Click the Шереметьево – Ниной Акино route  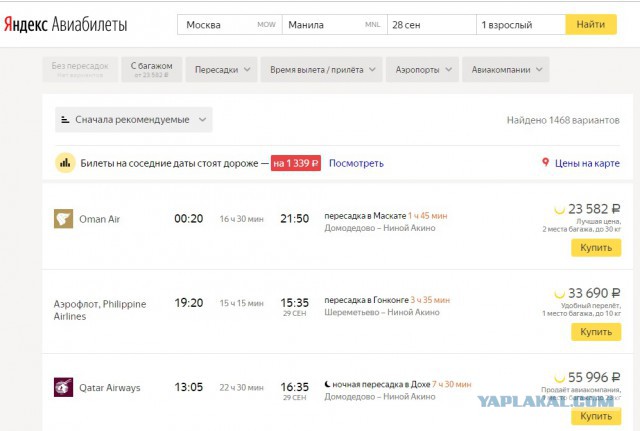point(382,312)
